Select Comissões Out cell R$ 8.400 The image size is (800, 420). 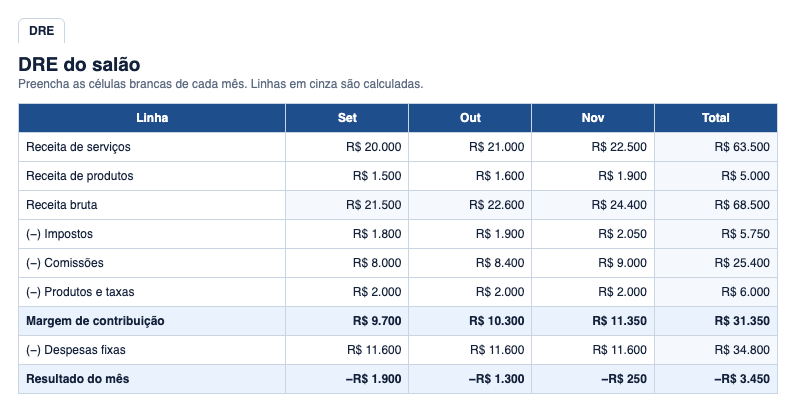(470, 263)
